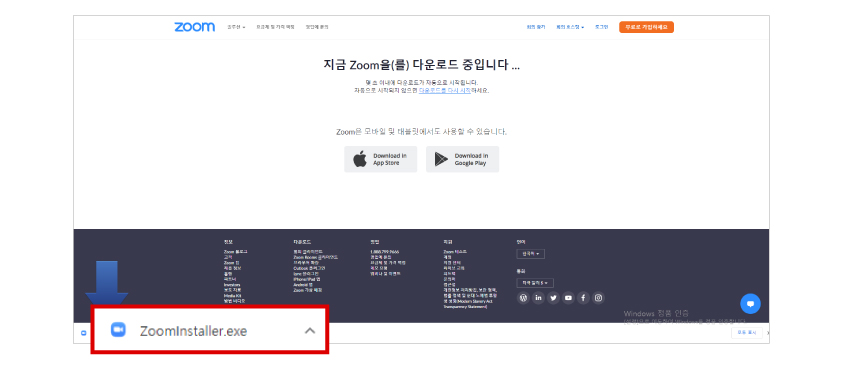Click the iPhone/iPad 앱 footer link
Screen dimensions: 842x366
tap(307, 279)
